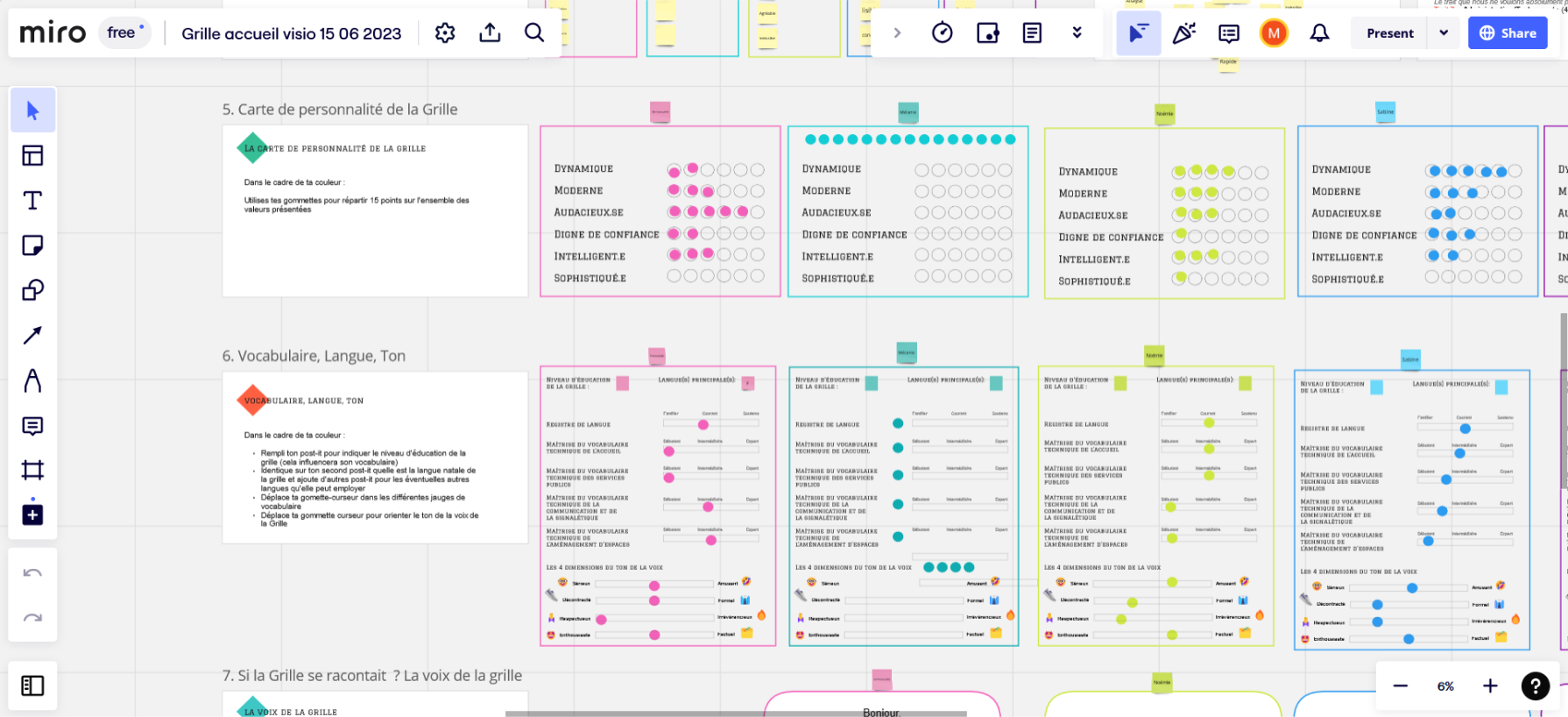Image resolution: width=1568 pixels, height=717 pixels.
Task: Click zoom in plus button
Action: (1490, 686)
